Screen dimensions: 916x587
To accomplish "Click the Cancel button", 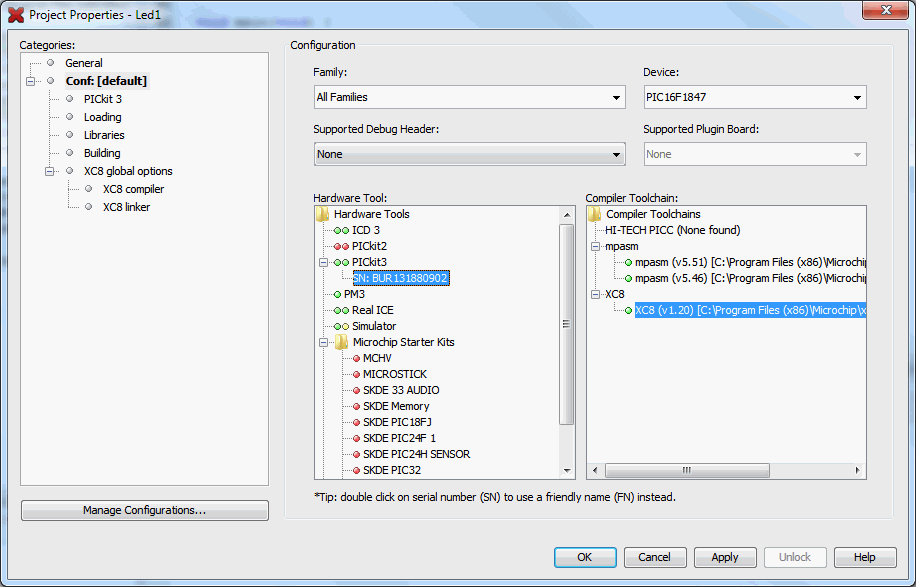I will [x=654, y=558].
